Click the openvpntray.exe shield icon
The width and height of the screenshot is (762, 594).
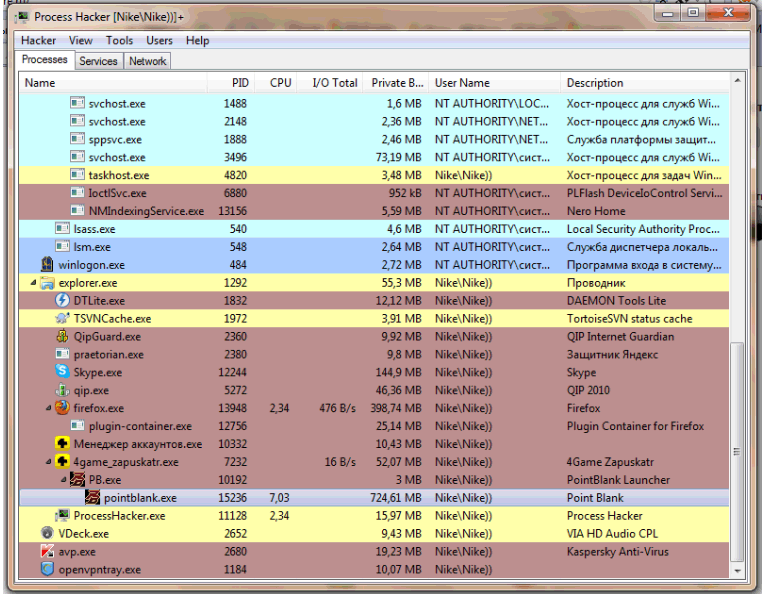pyautogui.click(x=47, y=569)
